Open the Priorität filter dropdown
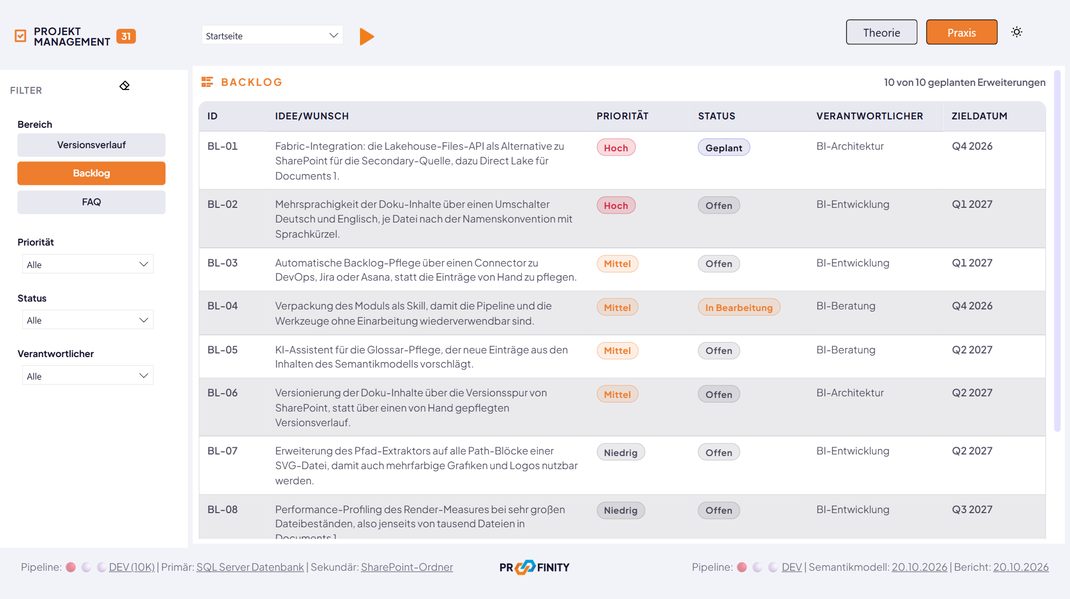The image size is (1070, 599). tap(87, 264)
